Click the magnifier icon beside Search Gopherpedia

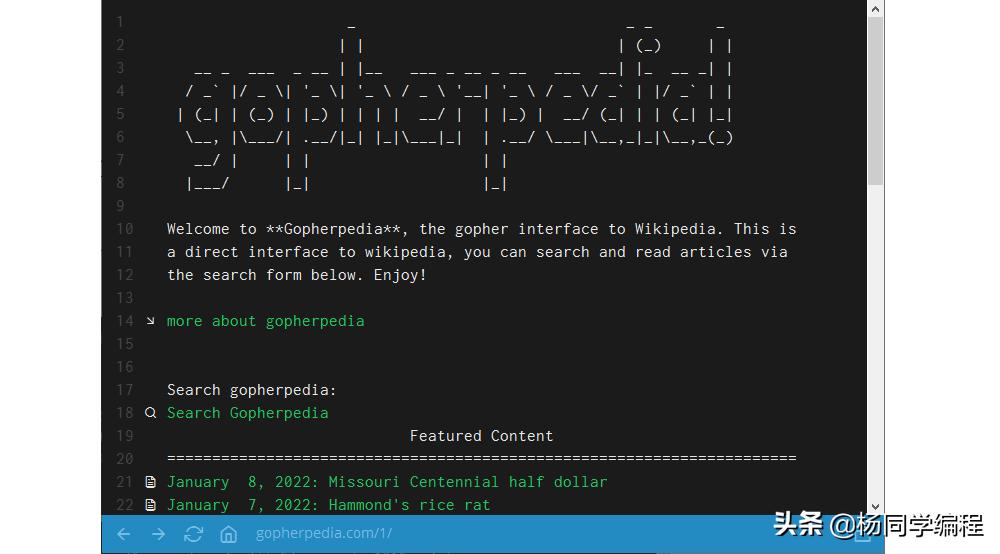click(x=151, y=413)
